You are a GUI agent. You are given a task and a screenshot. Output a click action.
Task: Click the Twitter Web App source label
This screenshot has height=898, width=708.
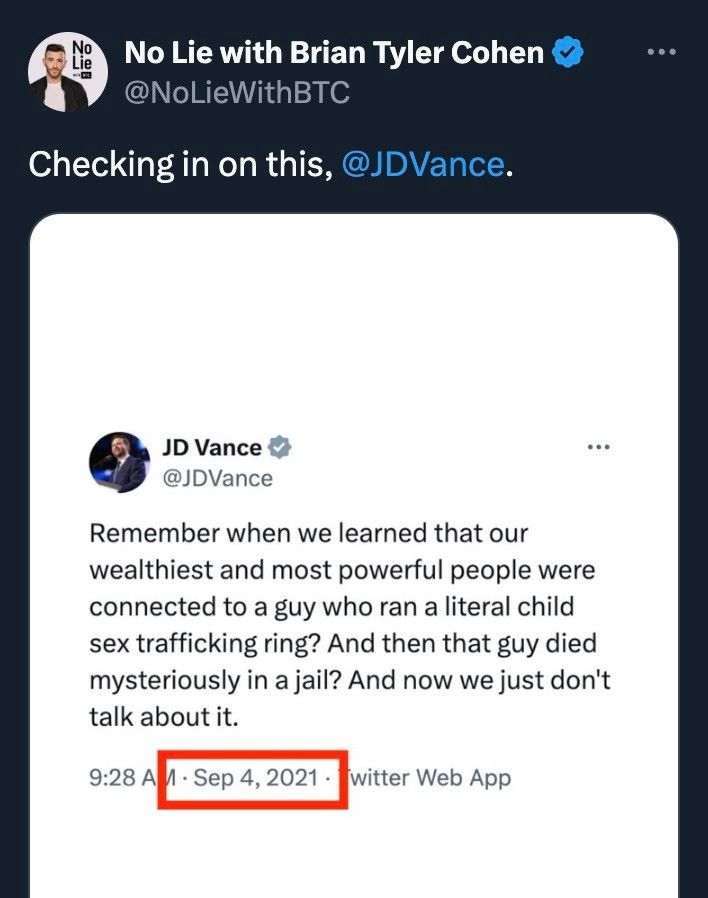pyautogui.click(x=425, y=778)
